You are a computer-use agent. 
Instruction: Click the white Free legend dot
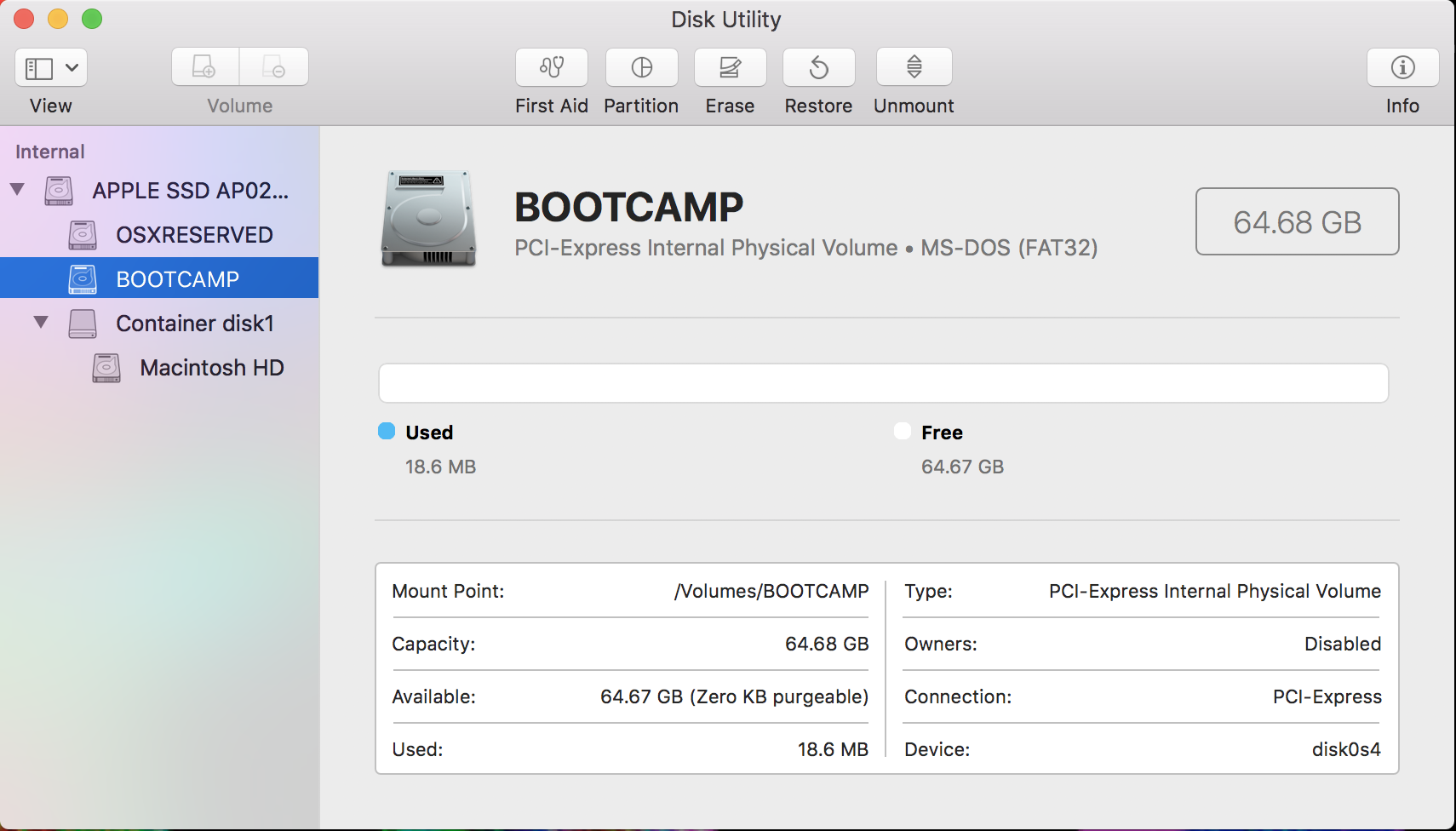tap(903, 431)
